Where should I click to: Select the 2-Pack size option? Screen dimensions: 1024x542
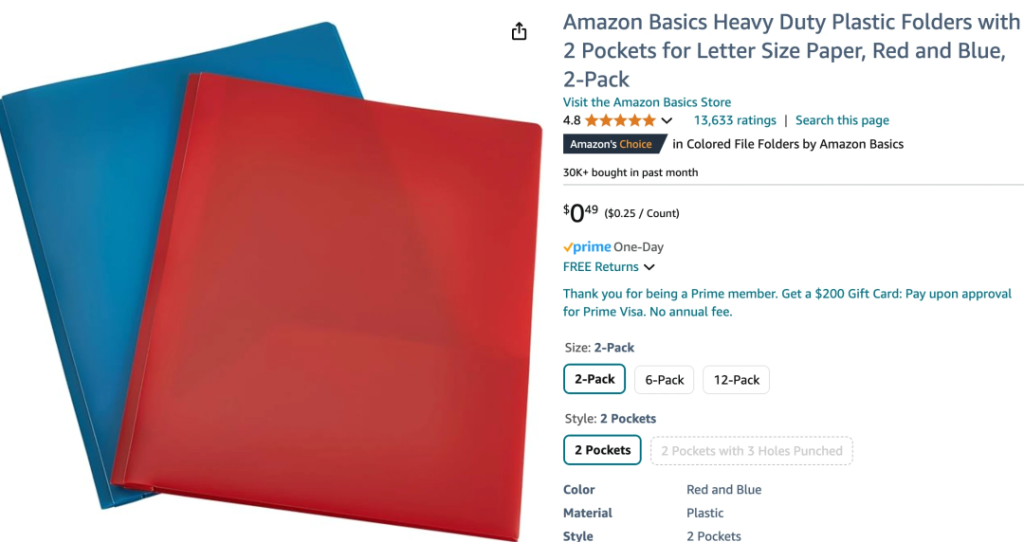(594, 379)
